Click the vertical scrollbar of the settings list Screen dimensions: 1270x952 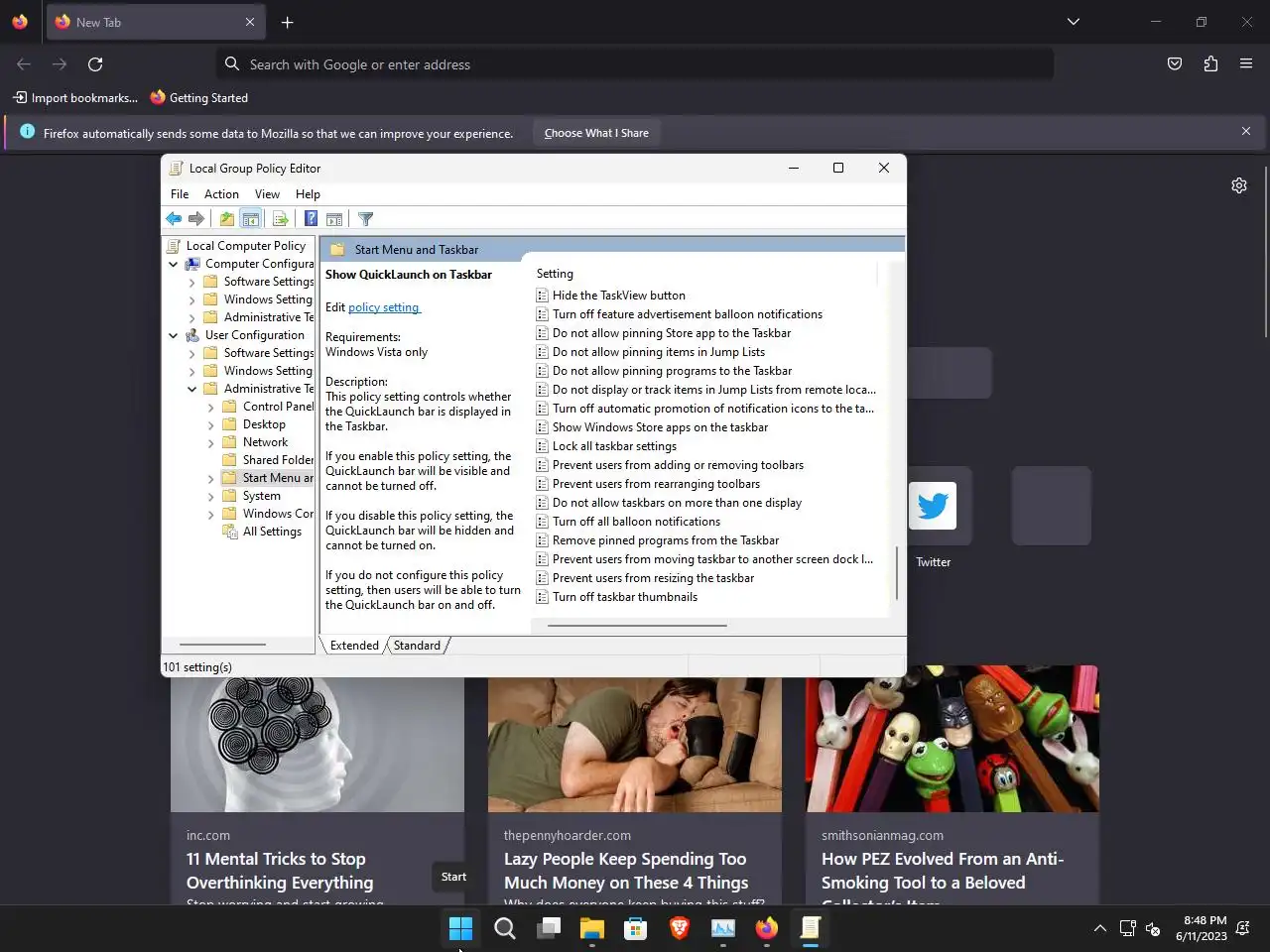click(897, 572)
